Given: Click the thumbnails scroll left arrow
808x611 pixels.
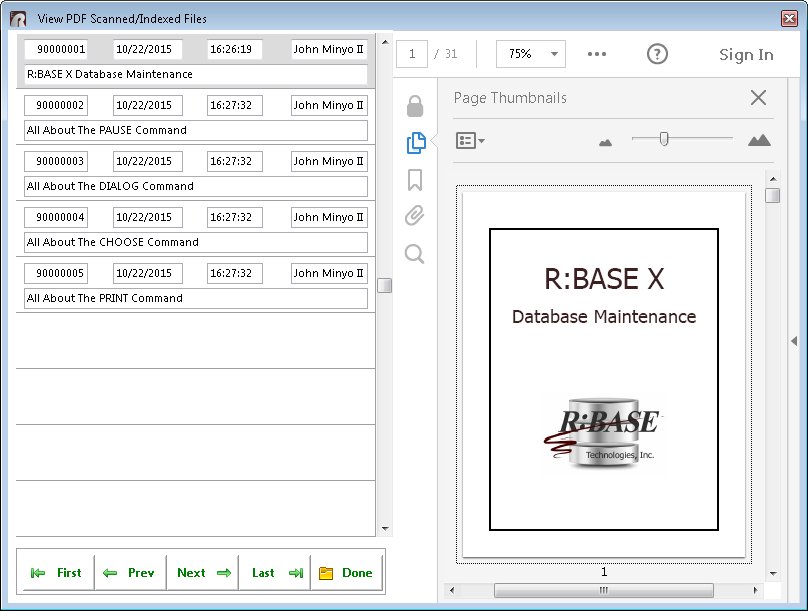Looking at the screenshot, I should point(452,590).
